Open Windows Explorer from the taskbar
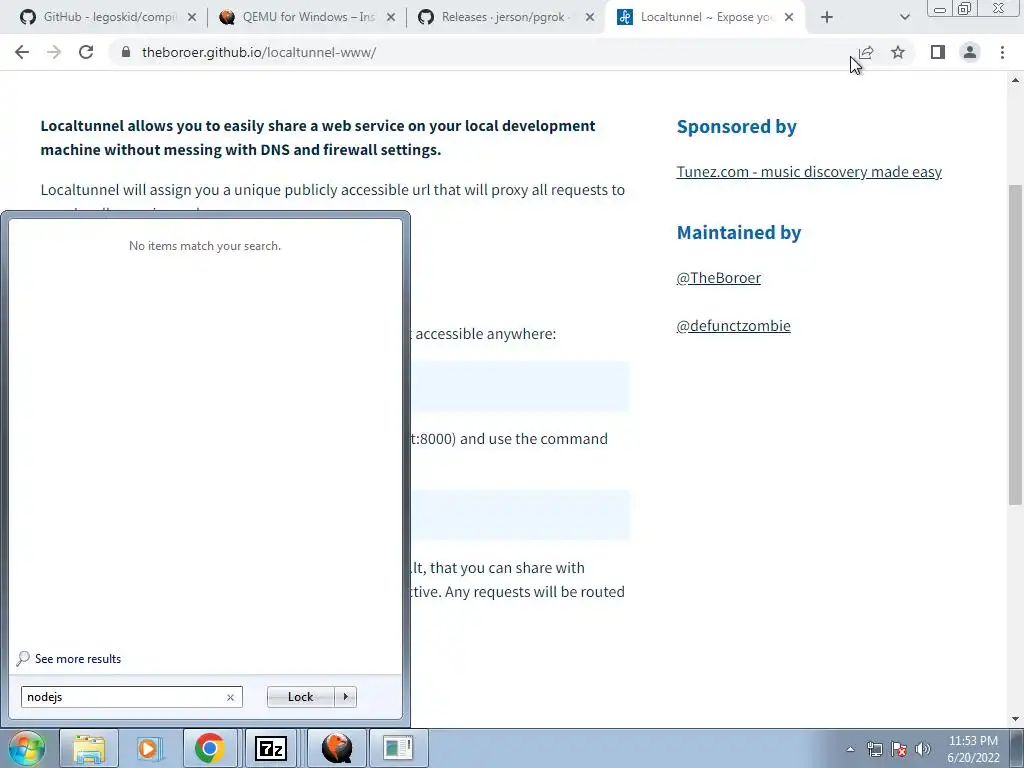 click(89, 748)
